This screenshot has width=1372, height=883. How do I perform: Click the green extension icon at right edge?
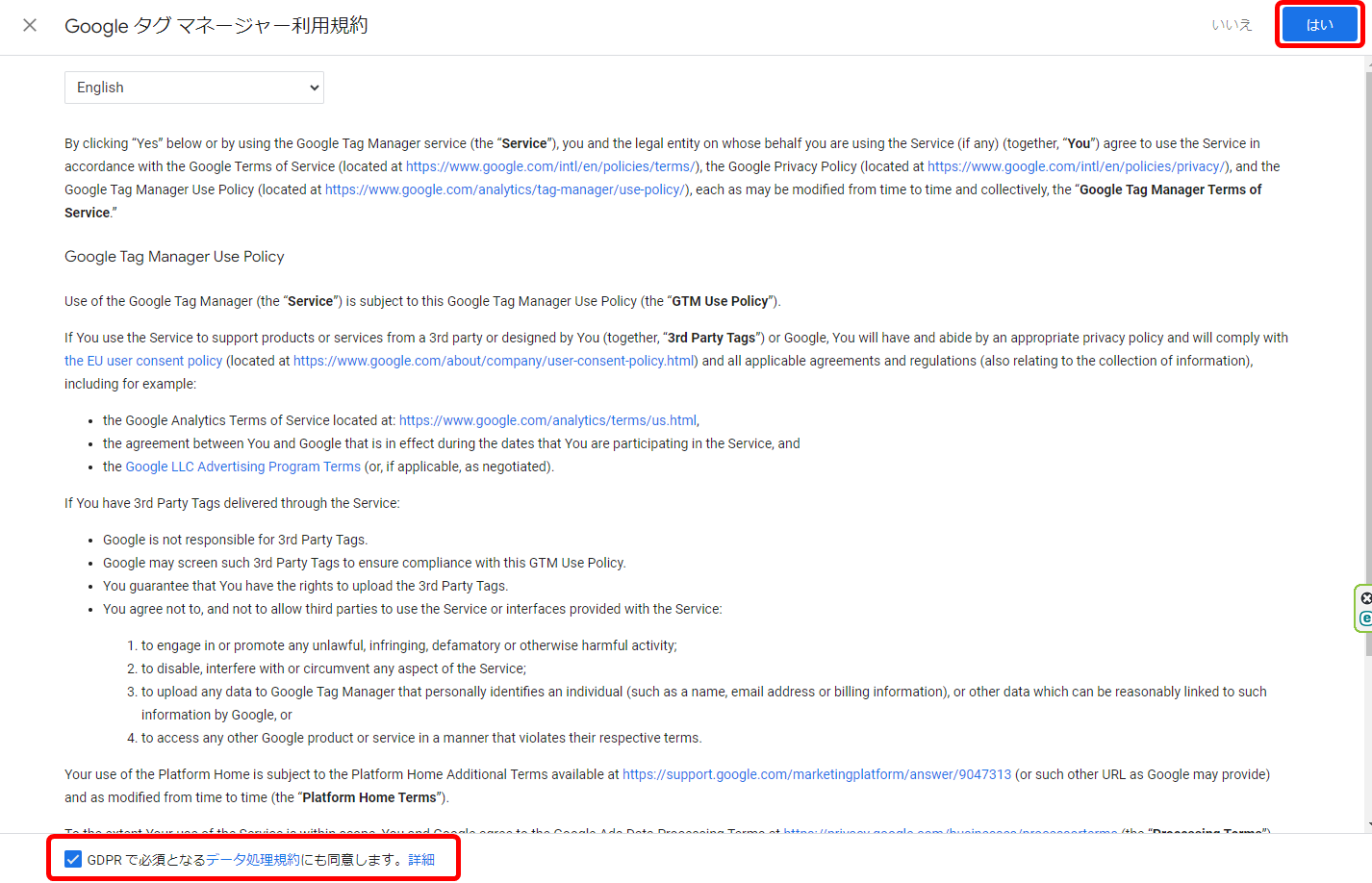pyautogui.click(x=1364, y=609)
